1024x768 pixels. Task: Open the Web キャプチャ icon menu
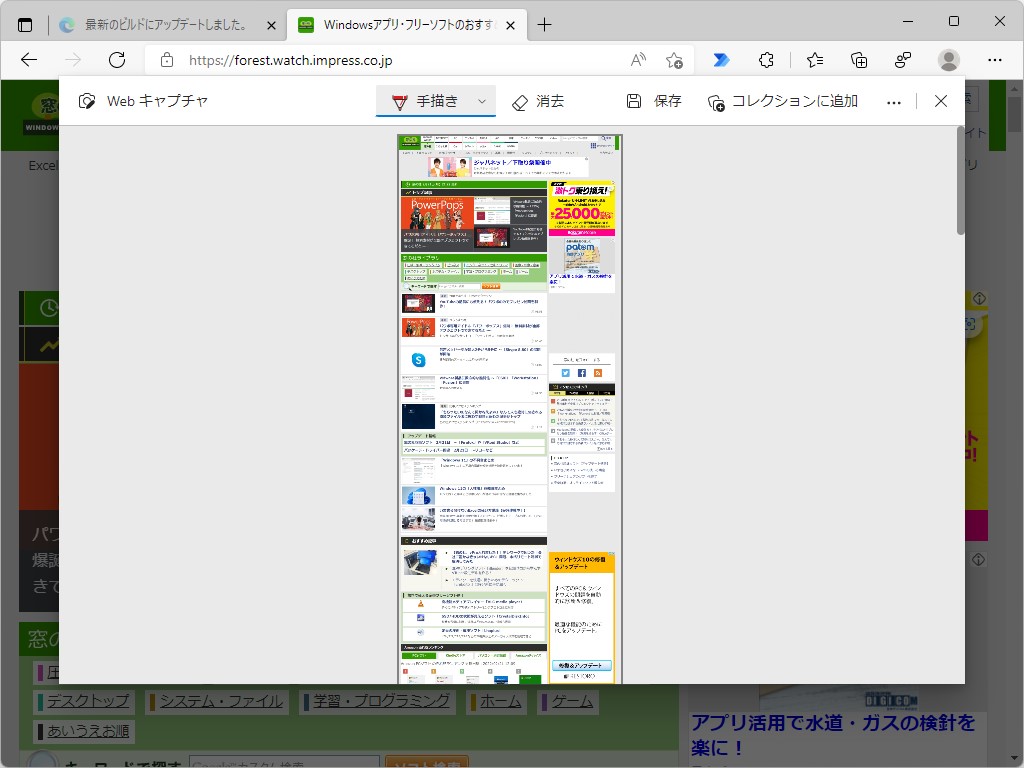click(87, 101)
